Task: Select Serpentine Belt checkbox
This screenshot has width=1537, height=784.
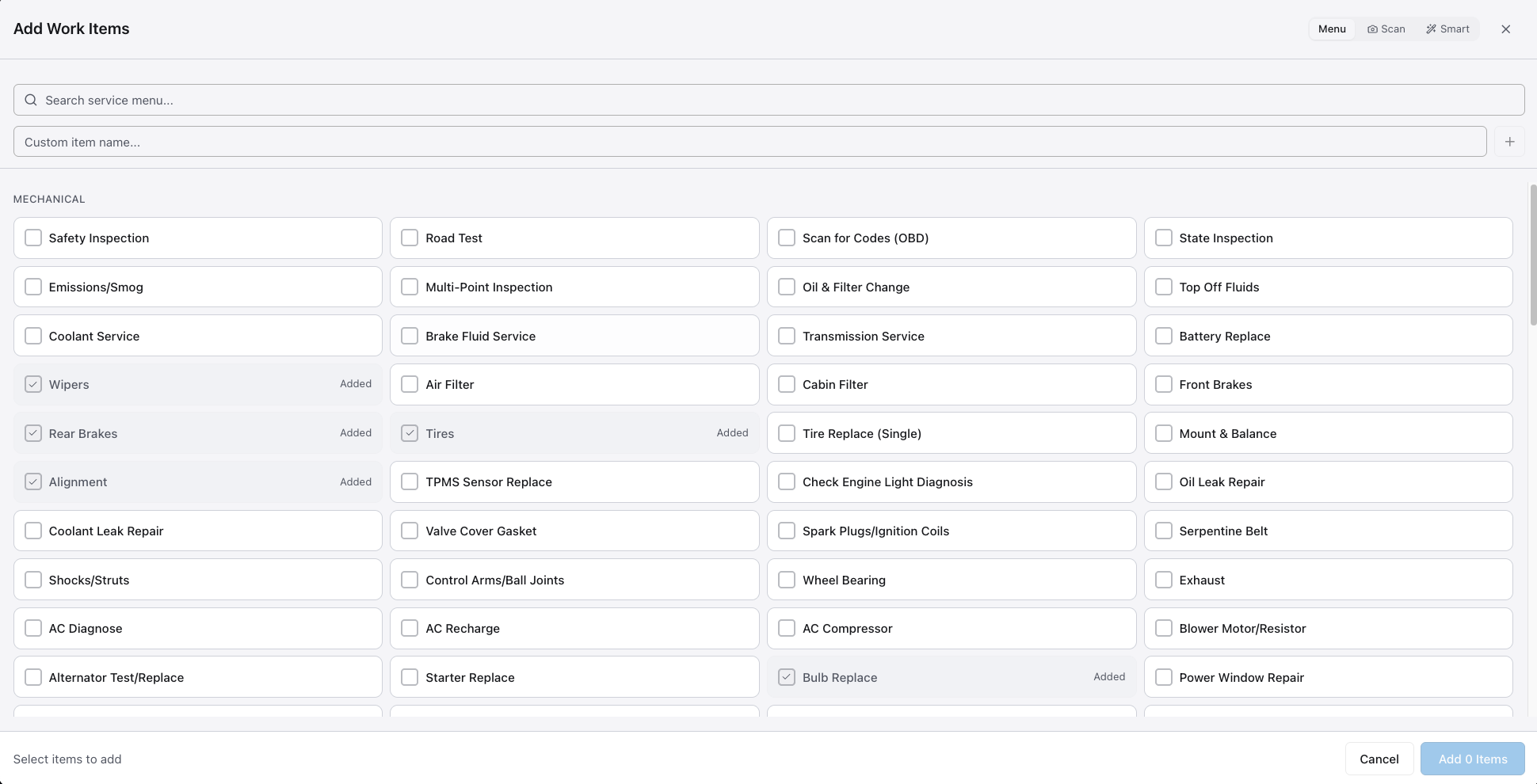Action: pyautogui.click(x=1163, y=531)
